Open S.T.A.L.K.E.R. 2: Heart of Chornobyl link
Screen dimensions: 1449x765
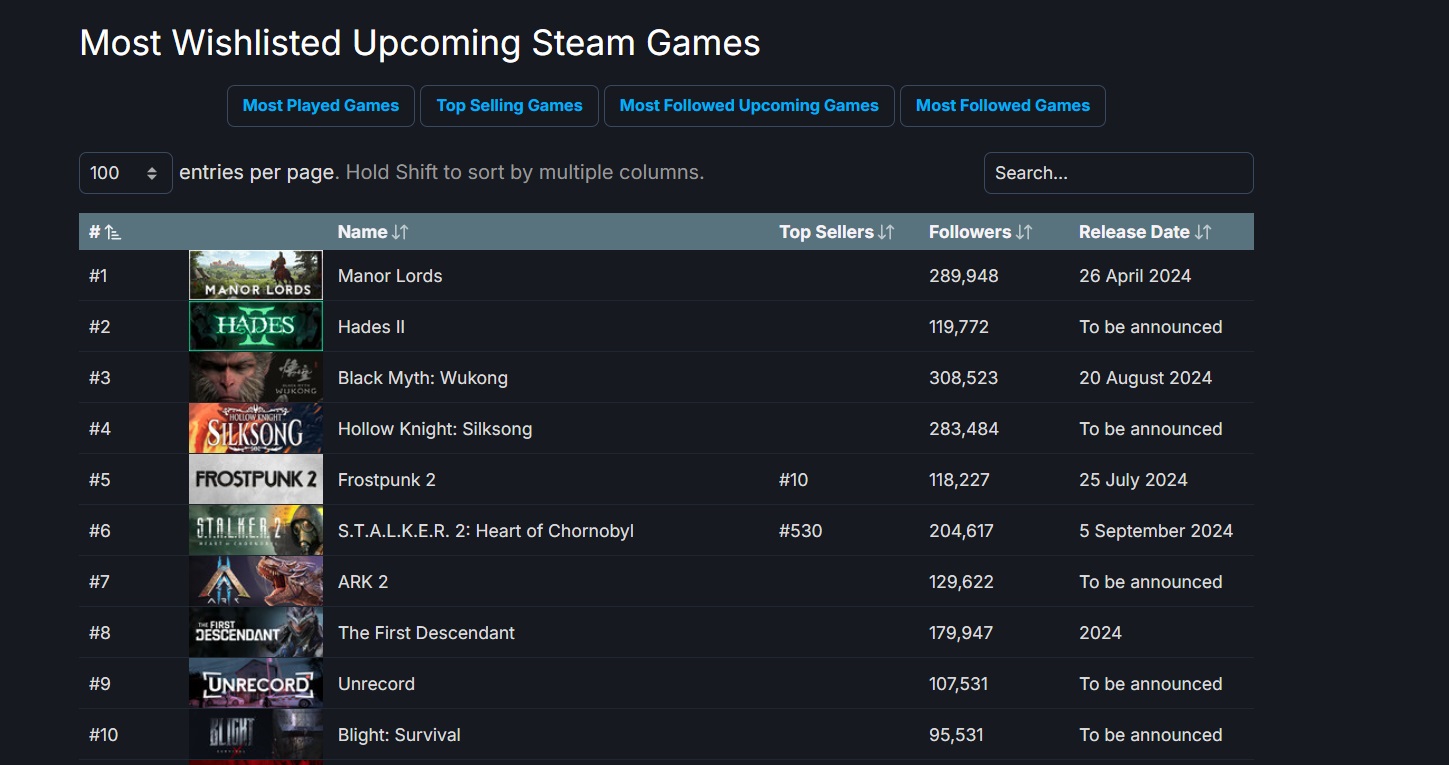pyautogui.click(x=486, y=531)
